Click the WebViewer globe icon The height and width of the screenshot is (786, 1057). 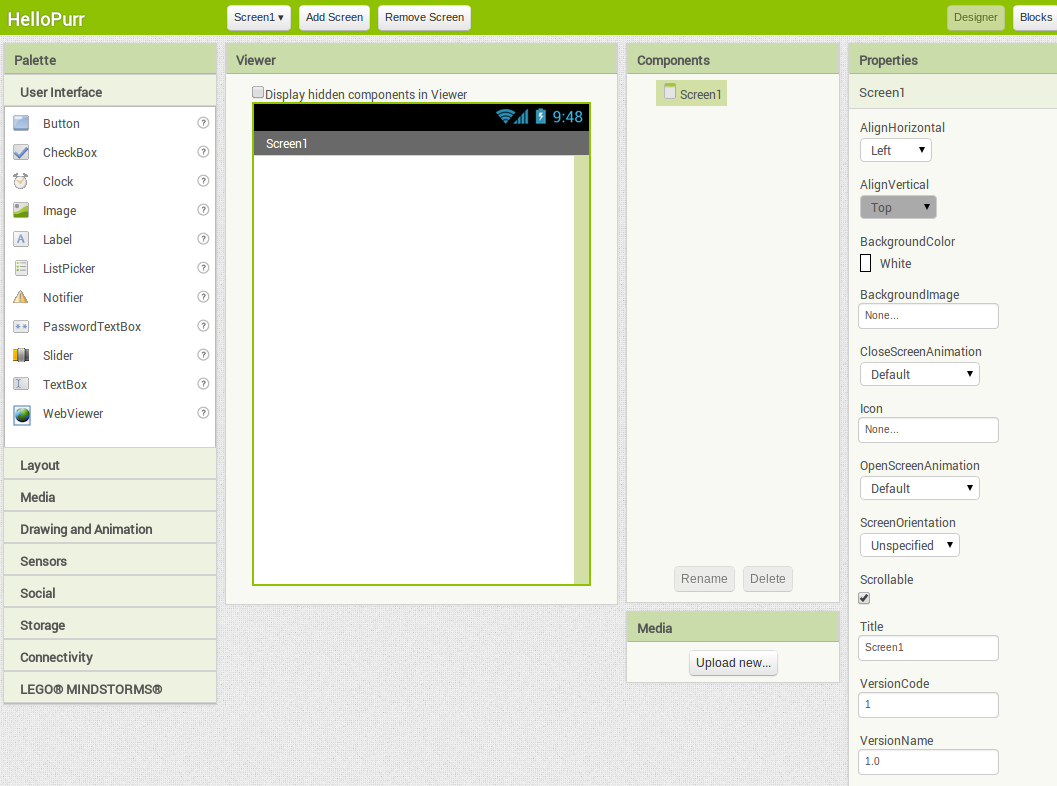[21, 414]
